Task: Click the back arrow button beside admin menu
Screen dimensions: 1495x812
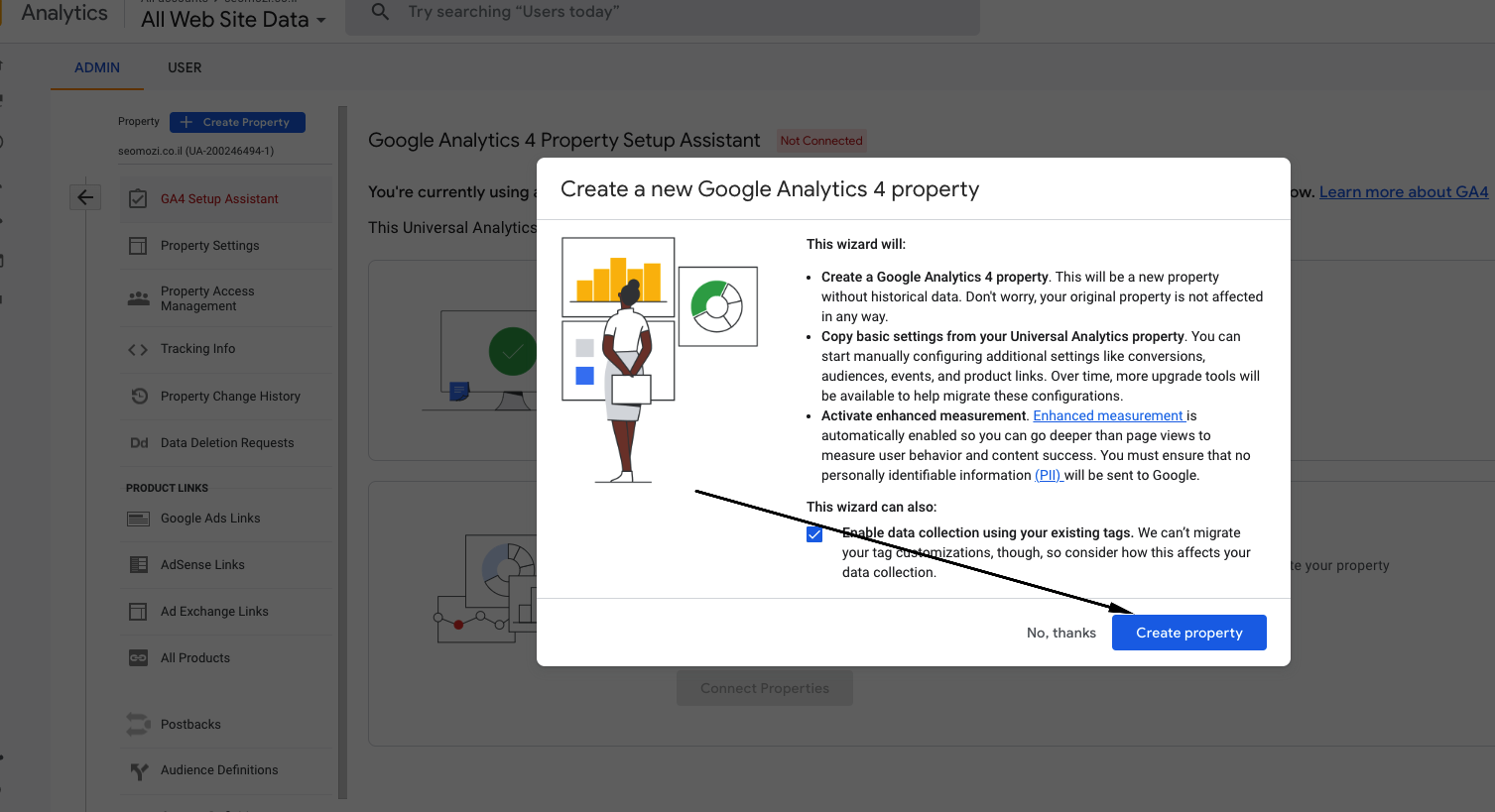Action: coord(85,197)
